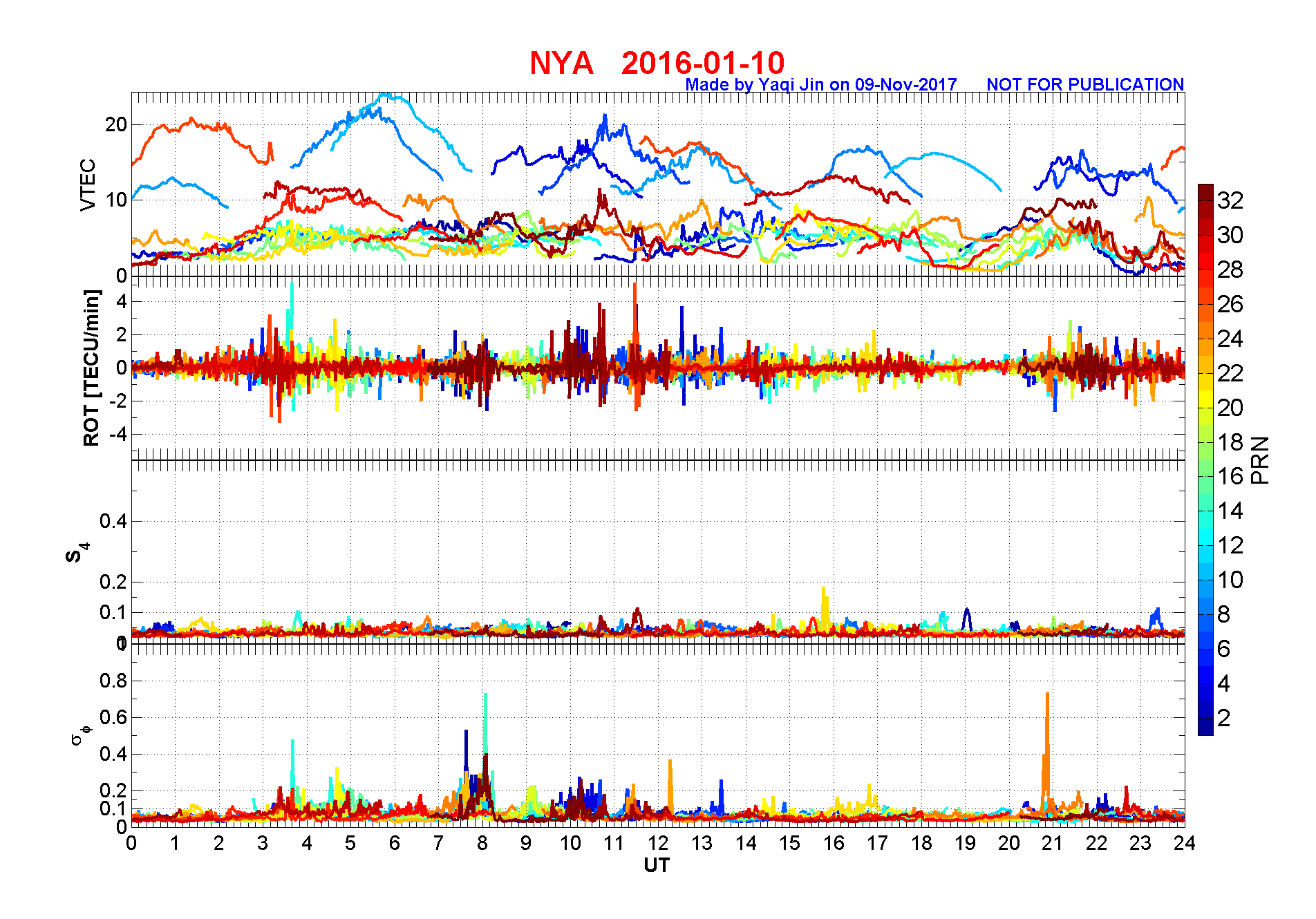
Task: Click the S4 axis tick label '0.2'
Action: [114, 582]
